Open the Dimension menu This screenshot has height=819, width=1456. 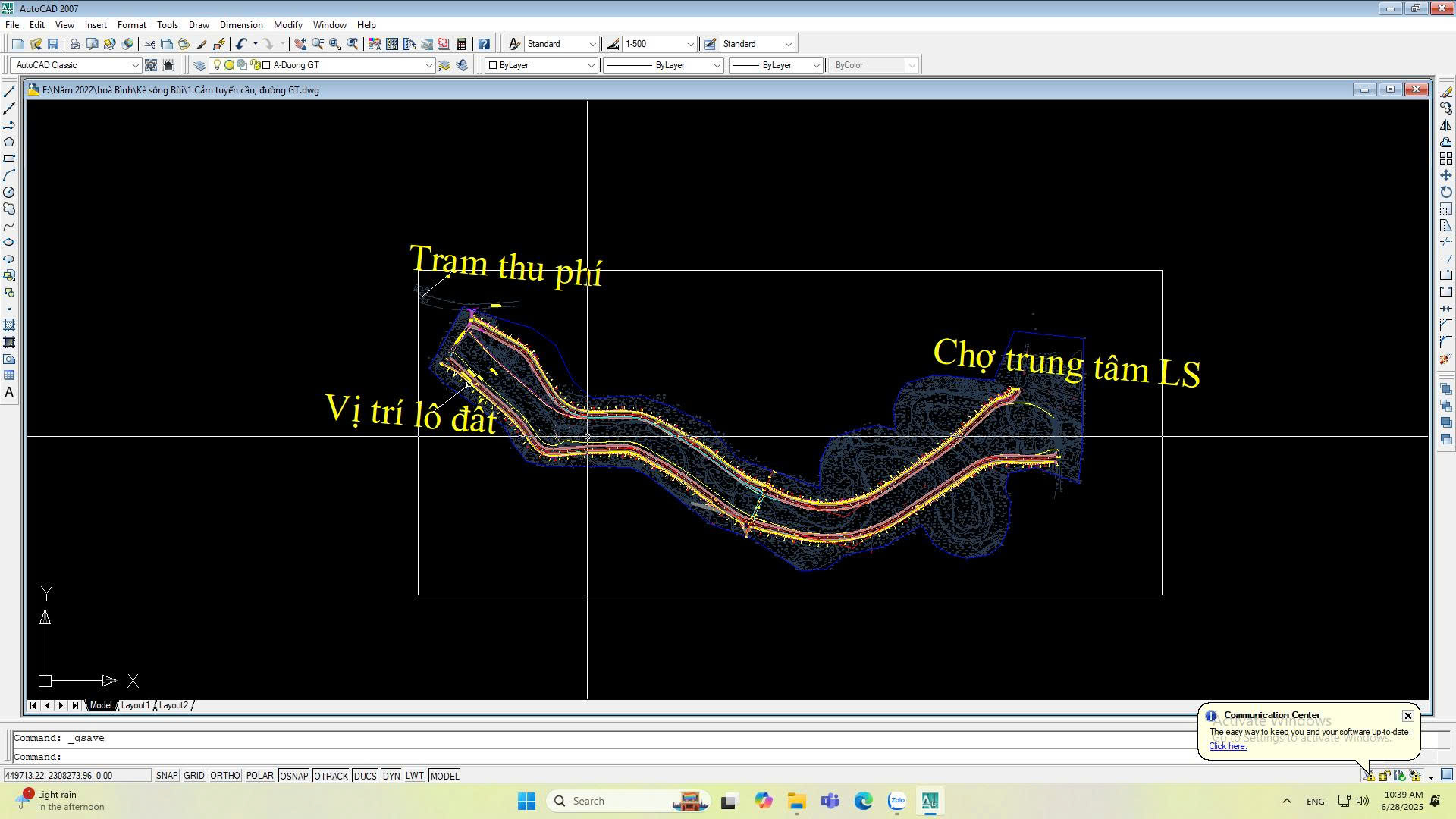tap(241, 25)
